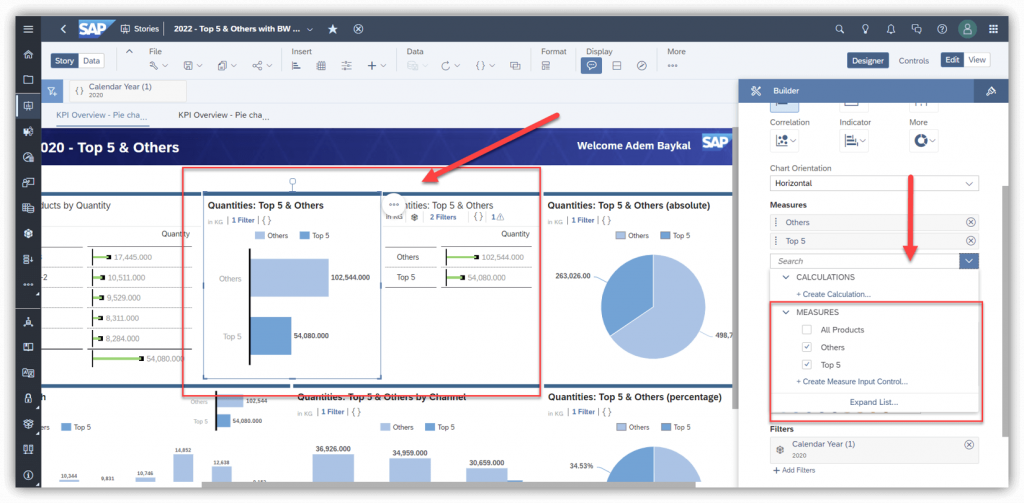This screenshot has width=1024, height=503.
Task: Open the More ellipsis toolbar menu
Action: point(673,66)
